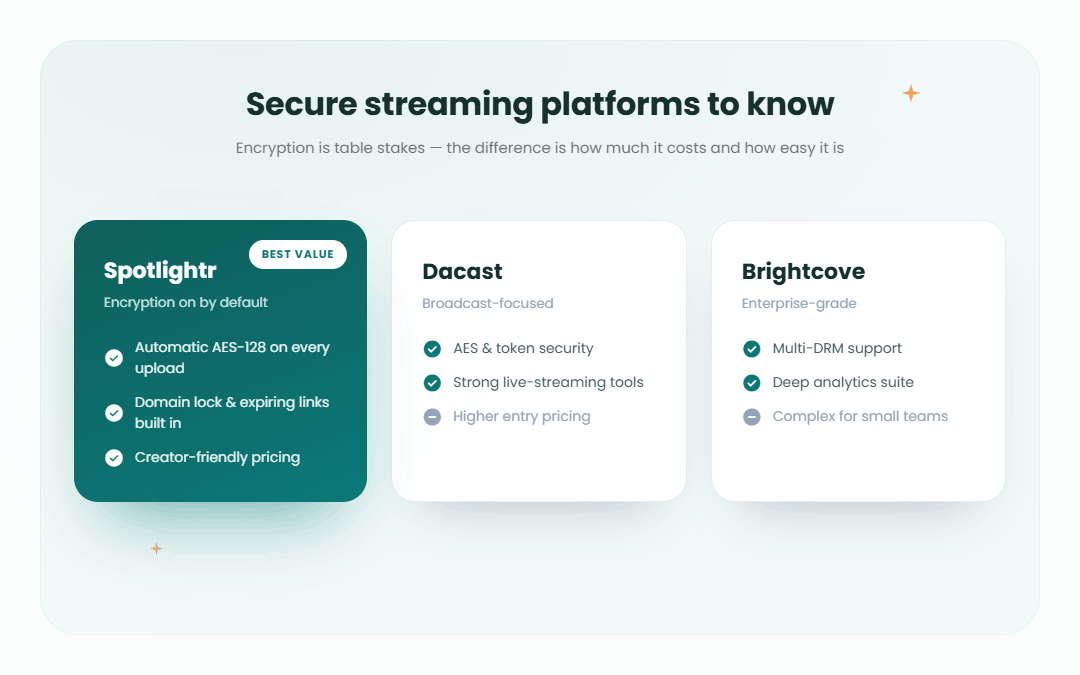Click the check icon for Strong live-streaming tools
The image size is (1080, 675).
click(432, 383)
